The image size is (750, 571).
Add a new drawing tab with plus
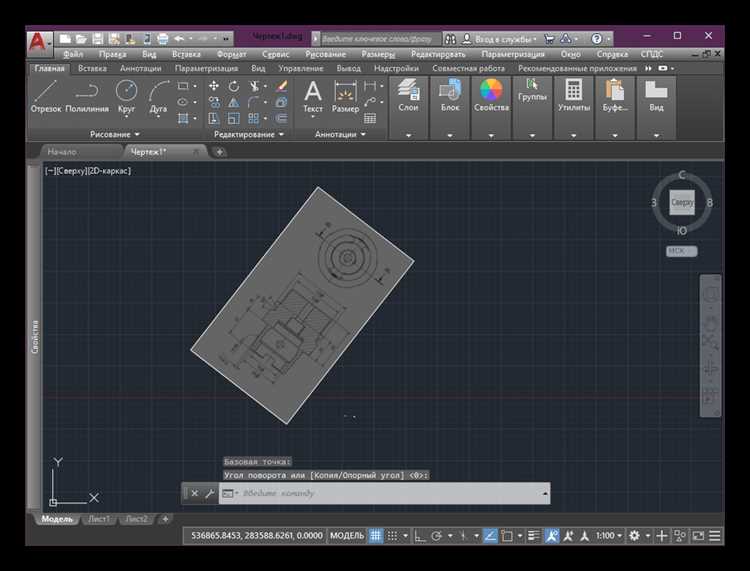click(x=220, y=152)
